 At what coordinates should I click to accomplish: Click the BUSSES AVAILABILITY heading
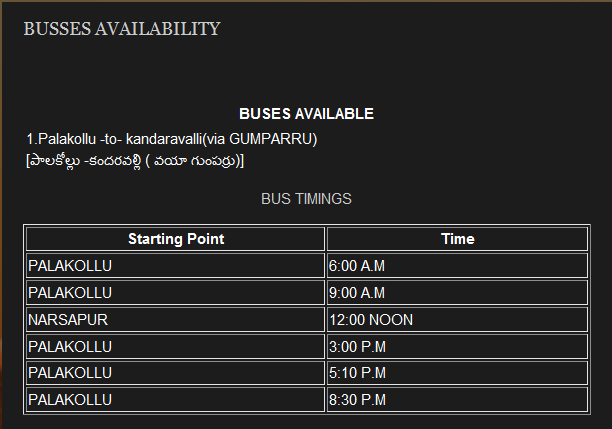[x=122, y=29]
